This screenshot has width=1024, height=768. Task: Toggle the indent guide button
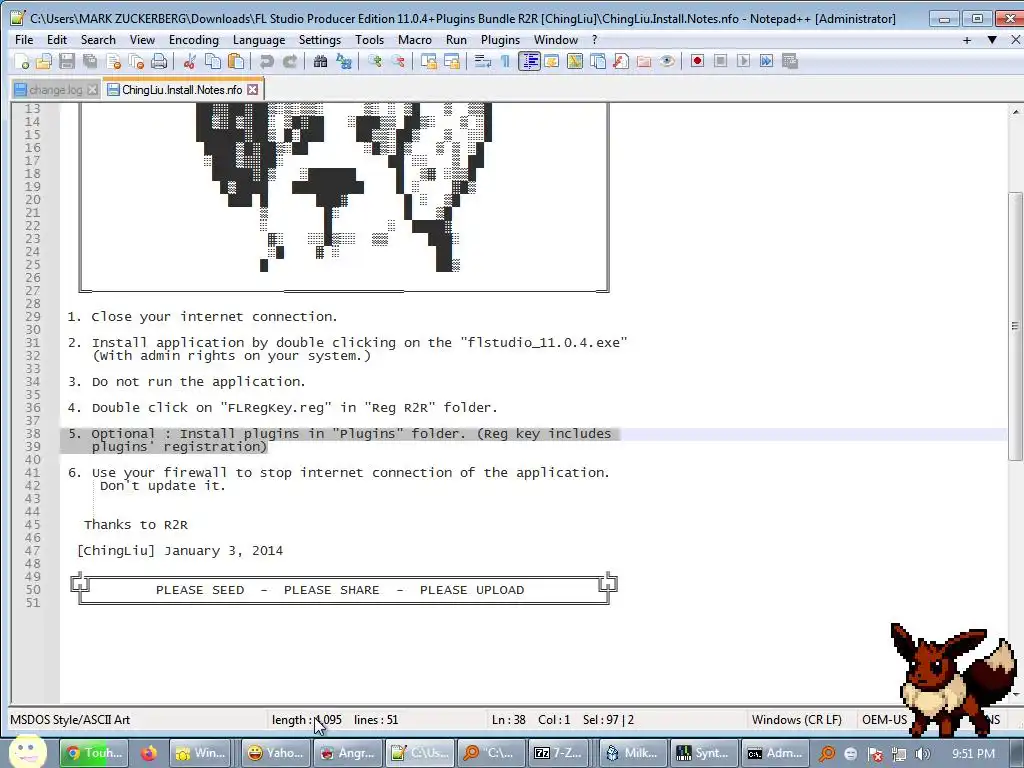coord(529,61)
